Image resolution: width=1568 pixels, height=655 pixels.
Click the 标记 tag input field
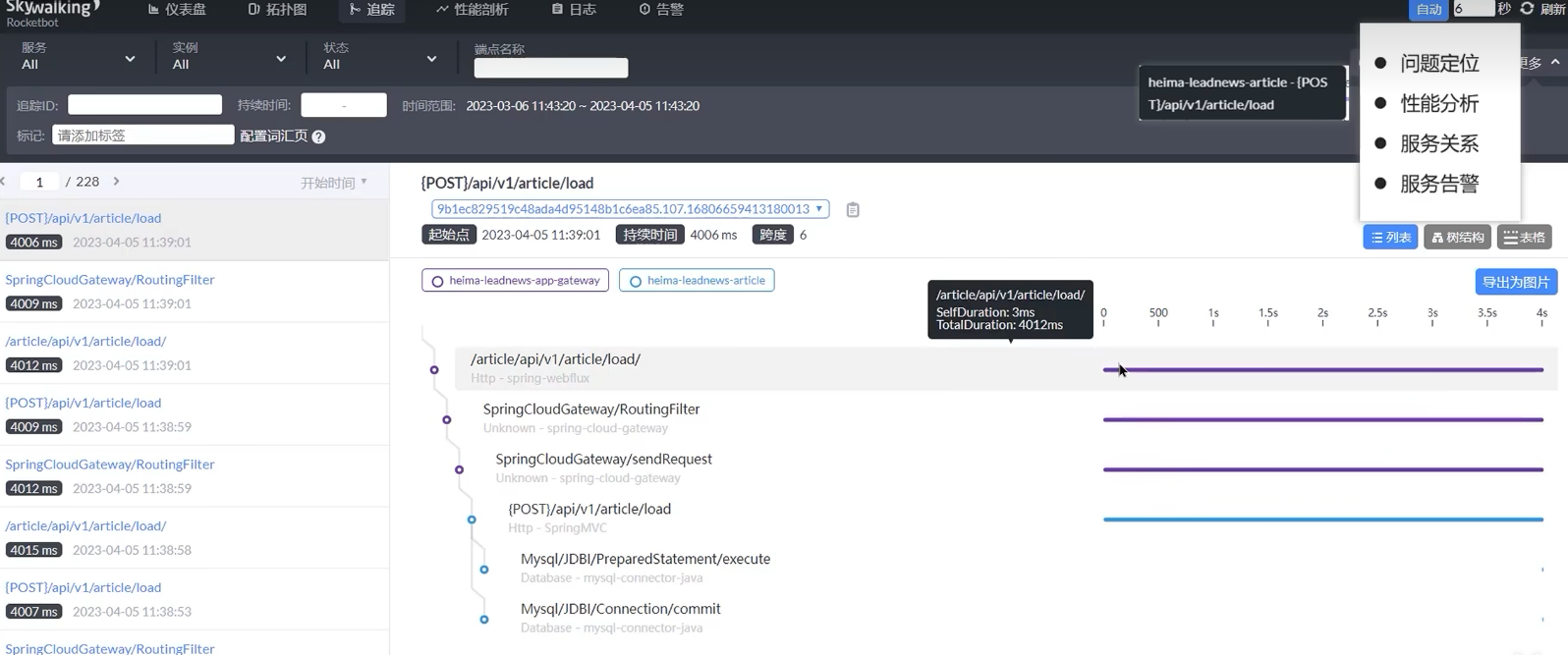pos(143,136)
